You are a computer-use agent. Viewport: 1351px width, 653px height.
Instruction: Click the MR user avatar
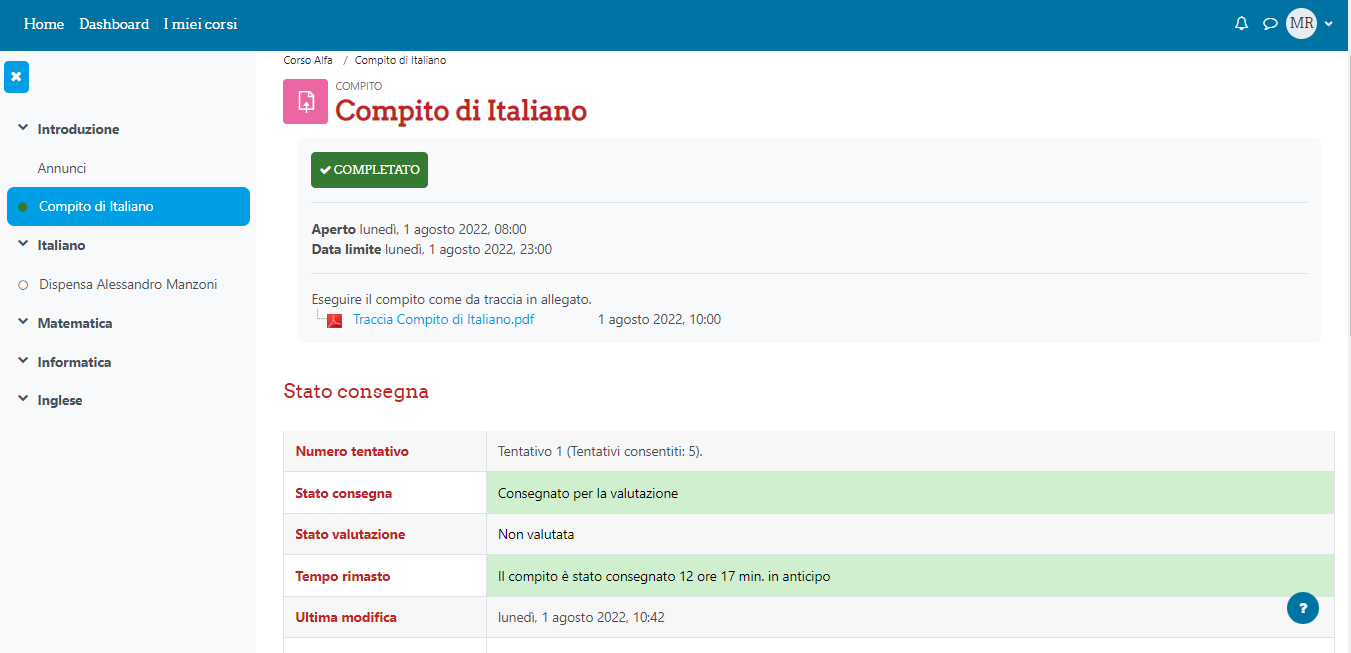tap(1301, 23)
